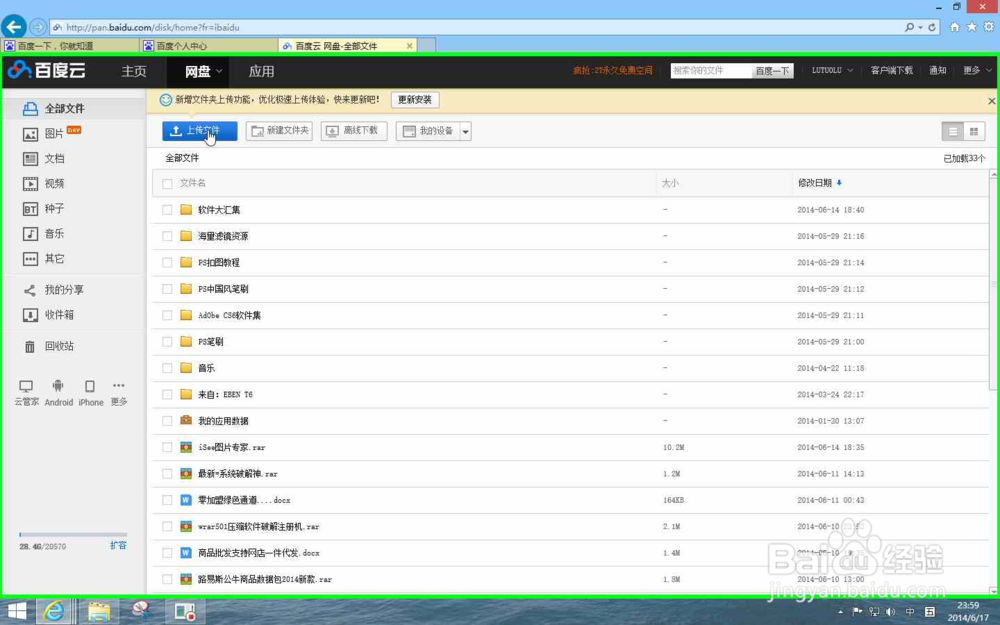
Task: Click the storage usage progress bar
Action: point(73,534)
